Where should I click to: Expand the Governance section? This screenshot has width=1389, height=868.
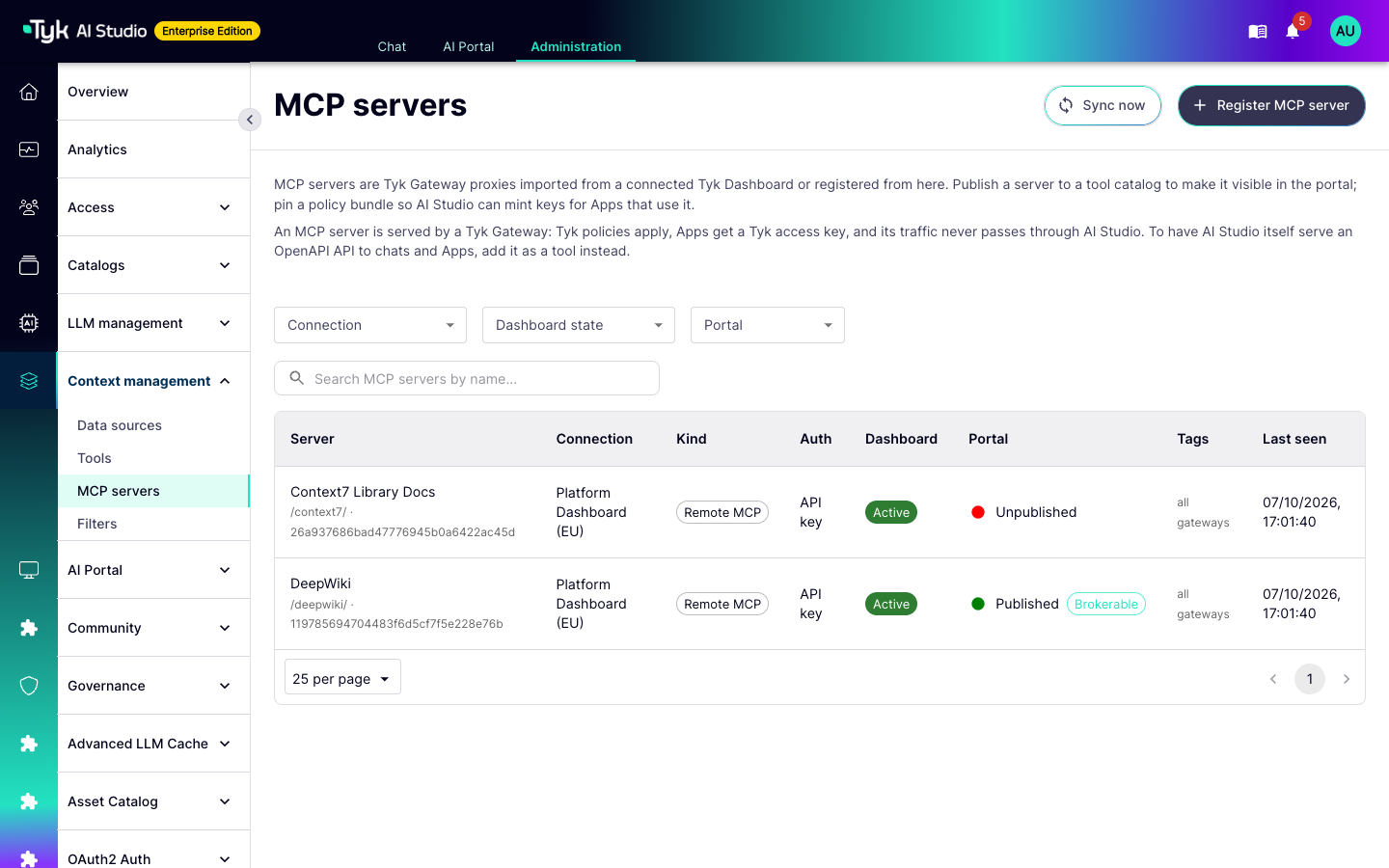pos(154,686)
